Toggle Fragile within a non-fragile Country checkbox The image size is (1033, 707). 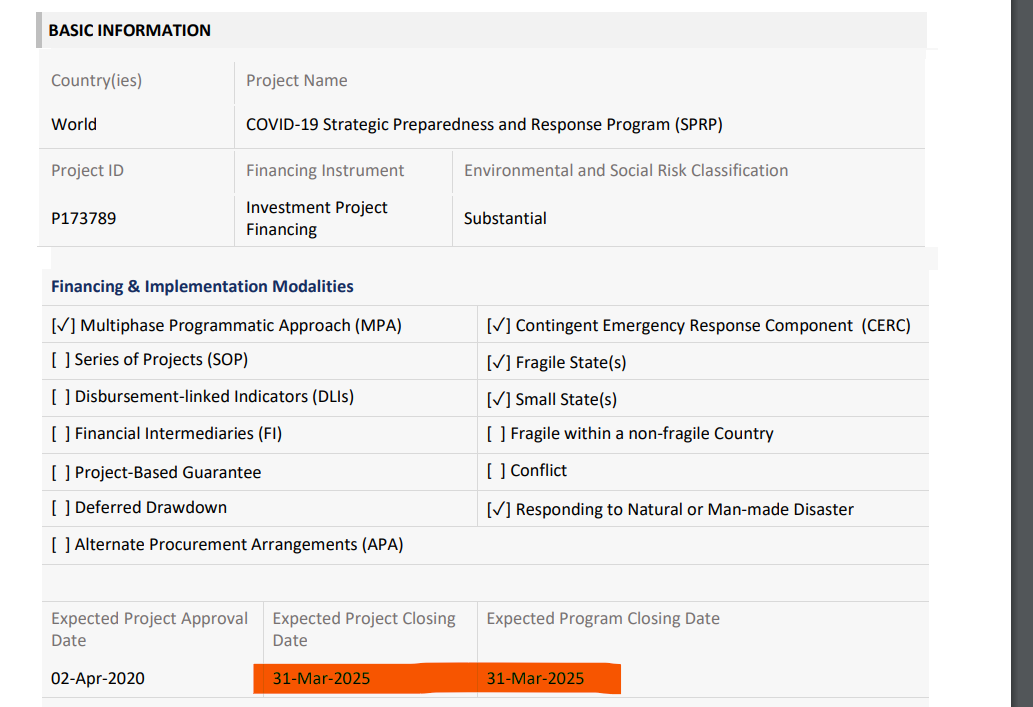pos(496,434)
